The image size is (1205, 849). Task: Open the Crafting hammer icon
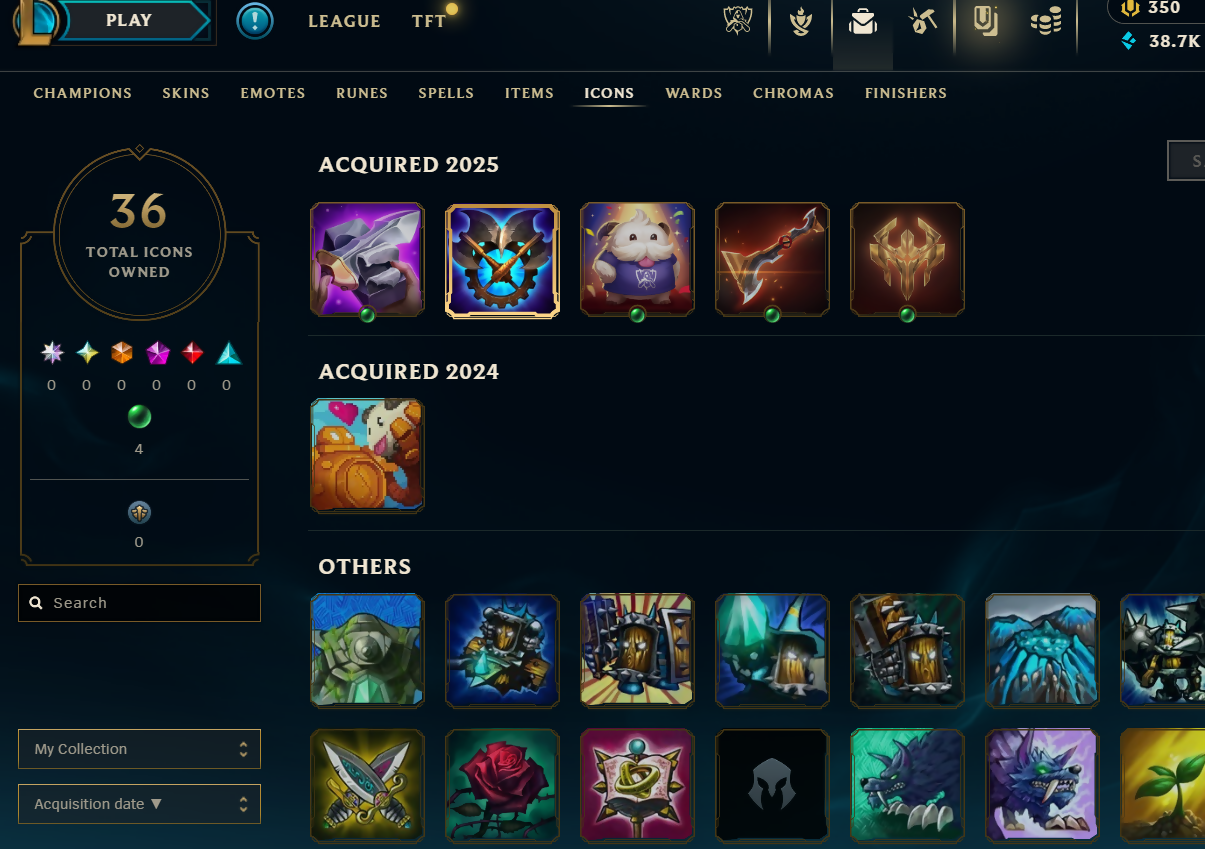pos(923,21)
